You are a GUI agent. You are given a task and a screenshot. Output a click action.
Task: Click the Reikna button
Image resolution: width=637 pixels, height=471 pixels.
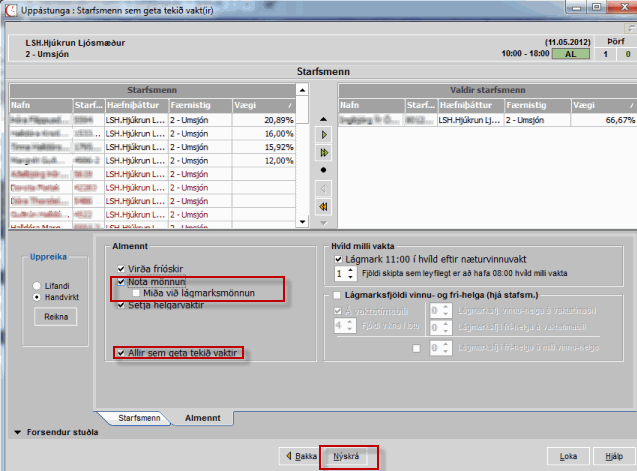[x=56, y=317]
